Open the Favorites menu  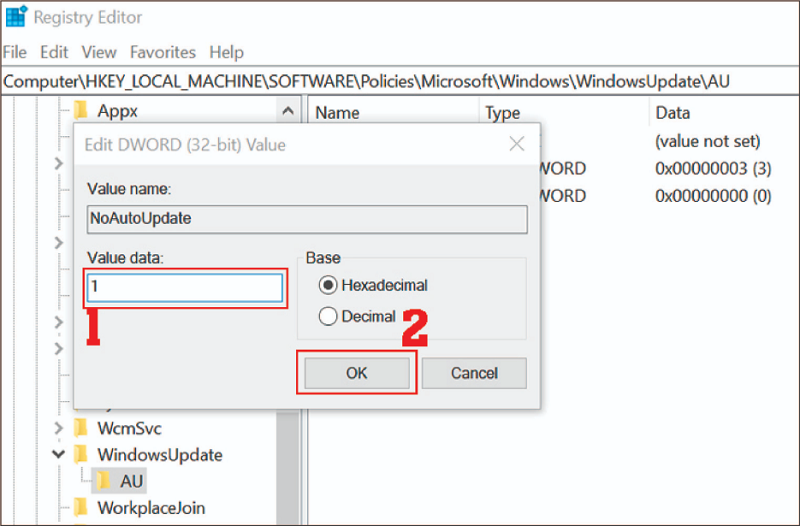(x=162, y=52)
